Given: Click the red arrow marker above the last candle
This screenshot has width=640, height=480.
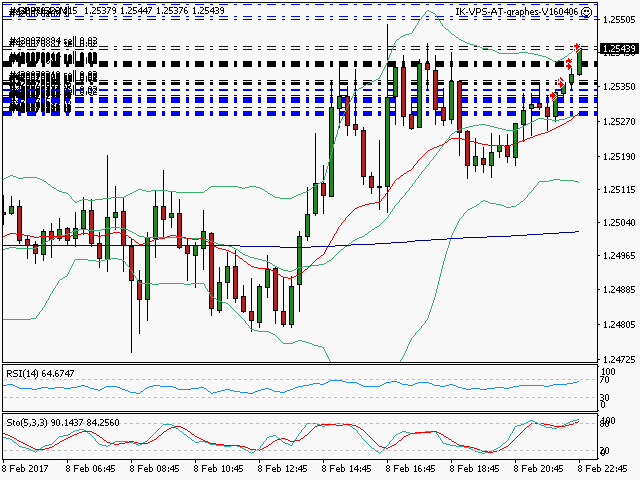Looking at the screenshot, I should click(x=576, y=47).
